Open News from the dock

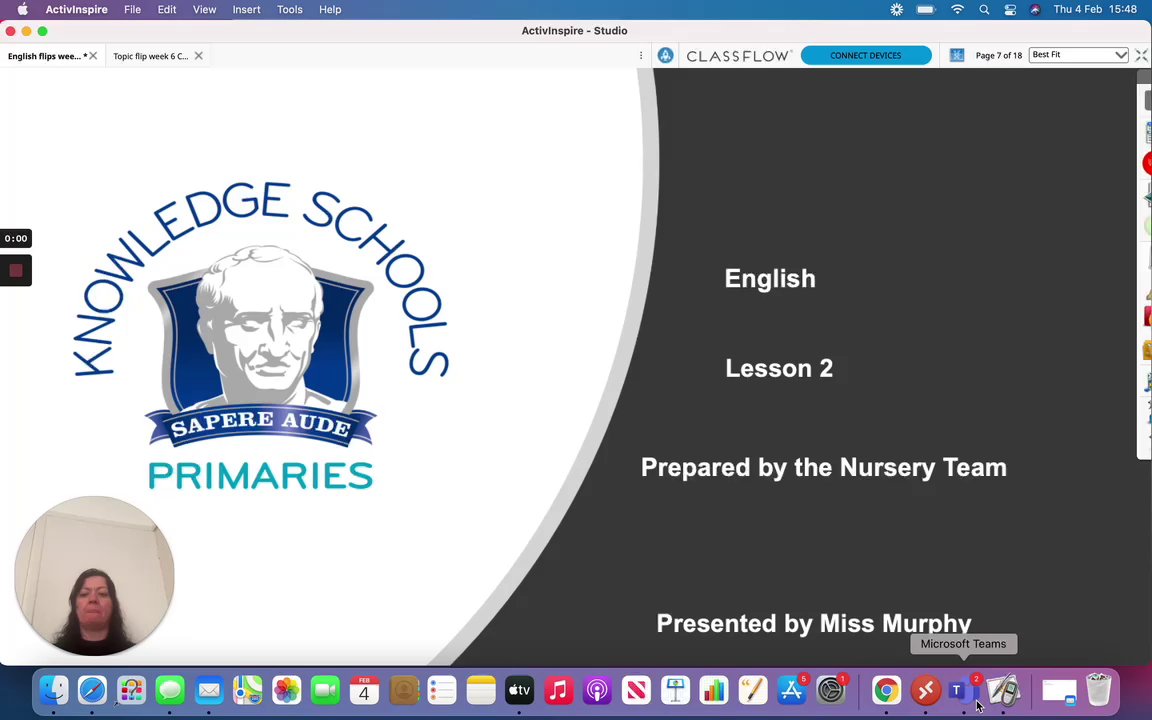(x=636, y=691)
